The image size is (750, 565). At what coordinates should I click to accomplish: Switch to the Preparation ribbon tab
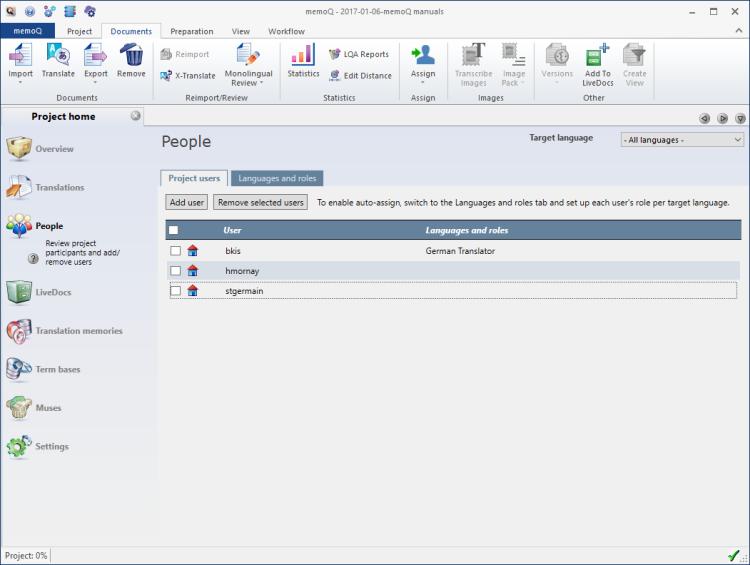[191, 31]
